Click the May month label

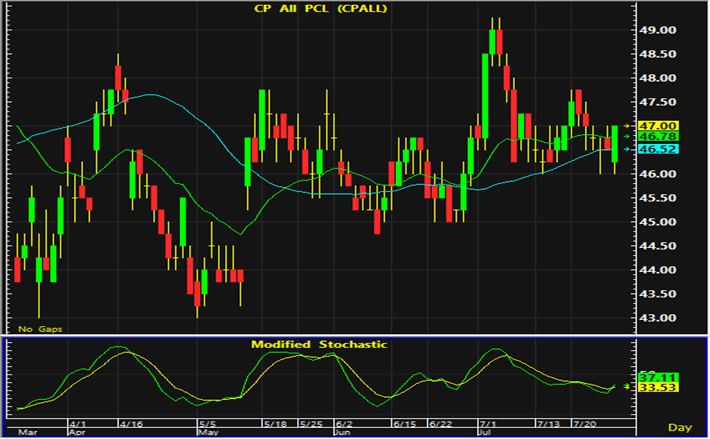pos(209,433)
